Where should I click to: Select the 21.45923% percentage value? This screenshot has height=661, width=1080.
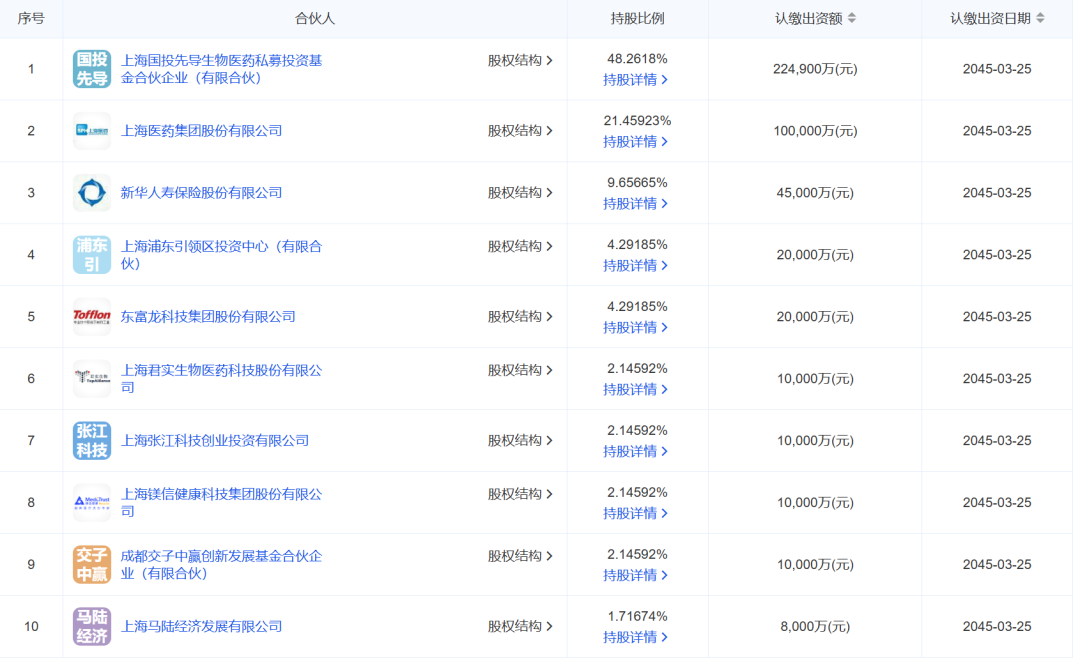click(x=637, y=121)
